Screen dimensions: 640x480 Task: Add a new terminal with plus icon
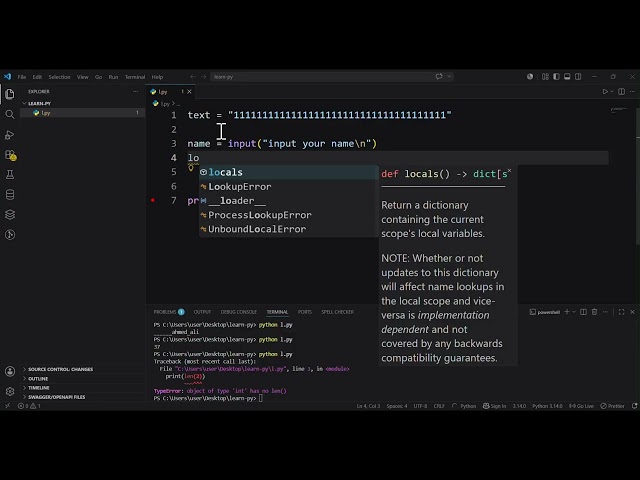(x=567, y=312)
